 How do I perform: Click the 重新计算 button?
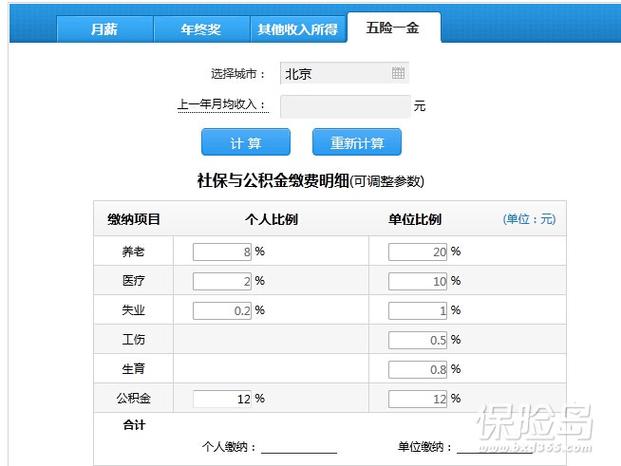357,142
